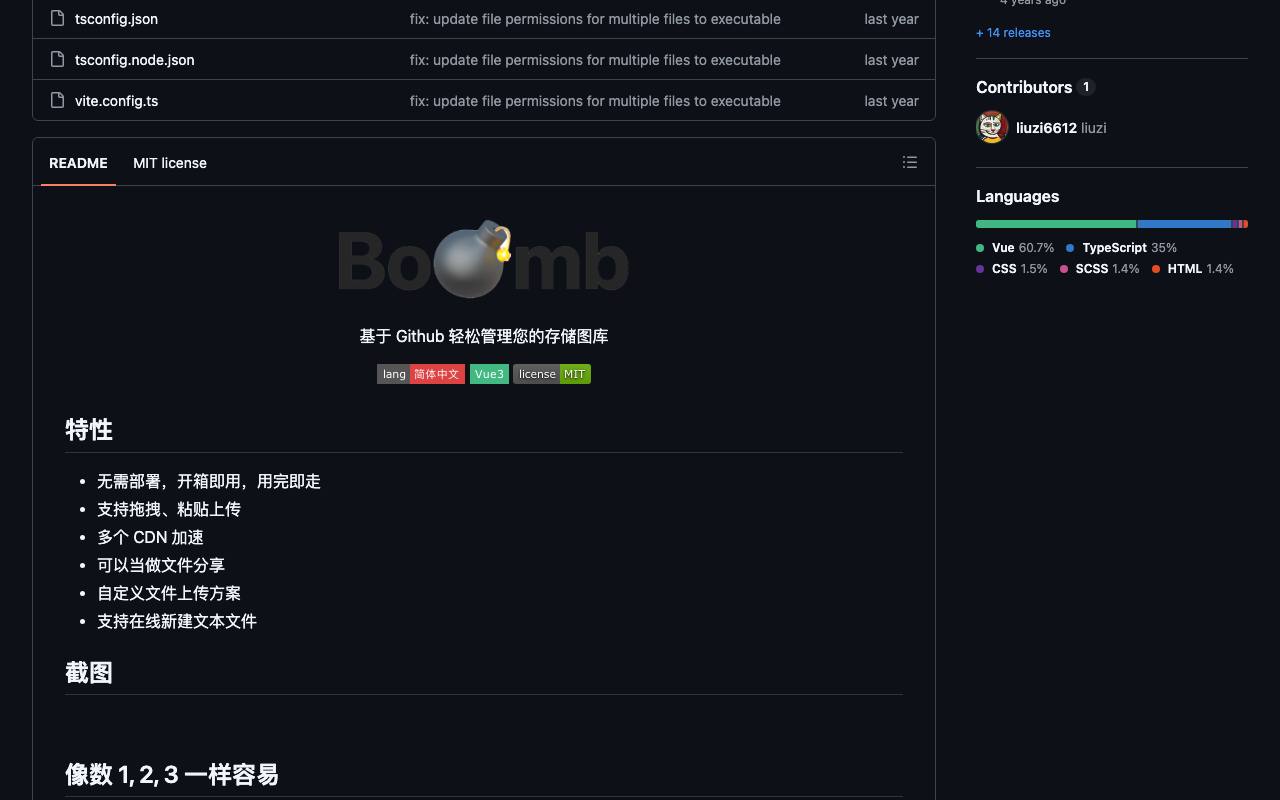The height and width of the screenshot is (800, 1280).
Task: Click the 可以当做文件分享 bullet
Action: [161, 565]
